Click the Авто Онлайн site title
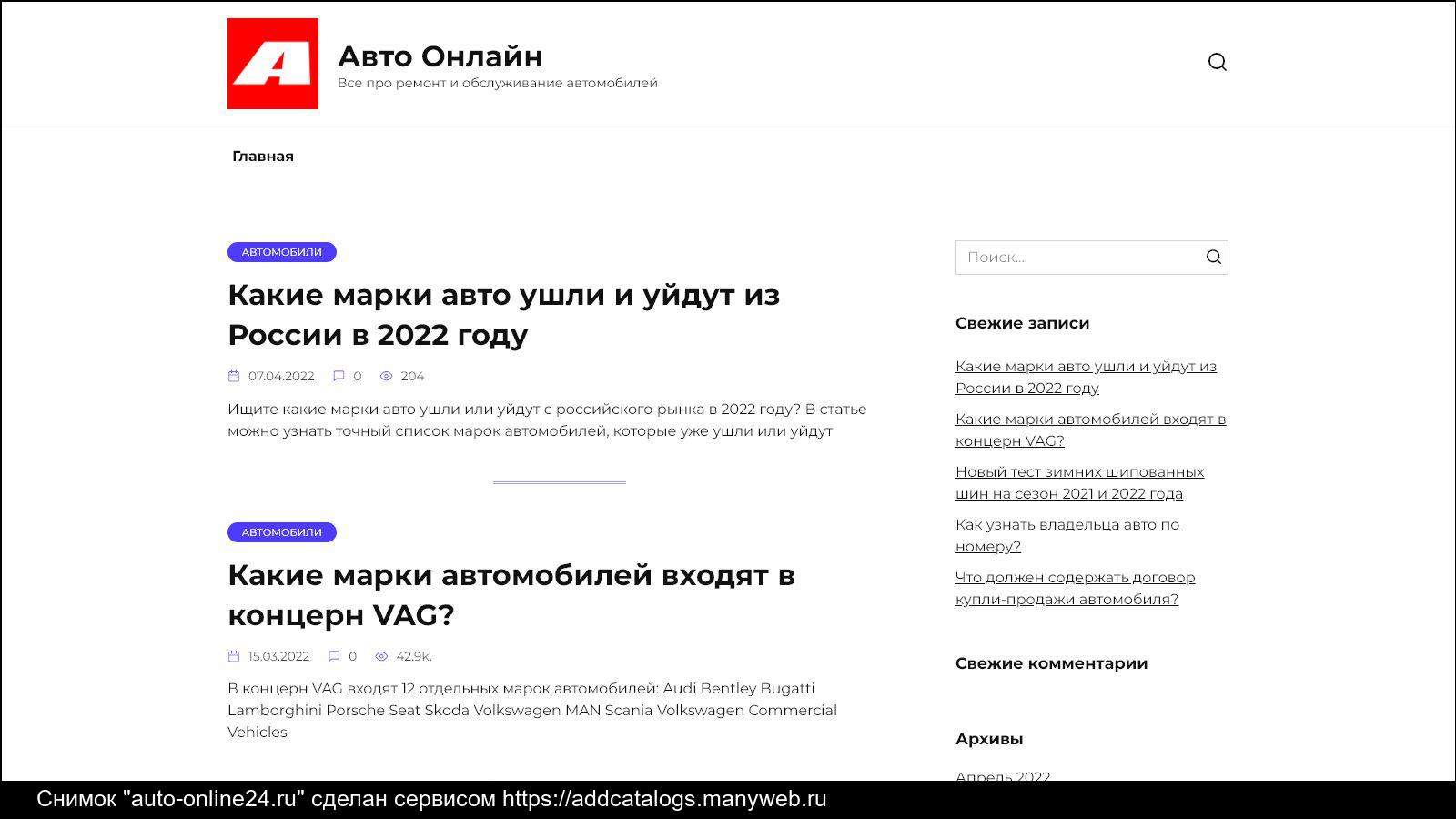The width and height of the screenshot is (1456, 819). click(x=440, y=56)
